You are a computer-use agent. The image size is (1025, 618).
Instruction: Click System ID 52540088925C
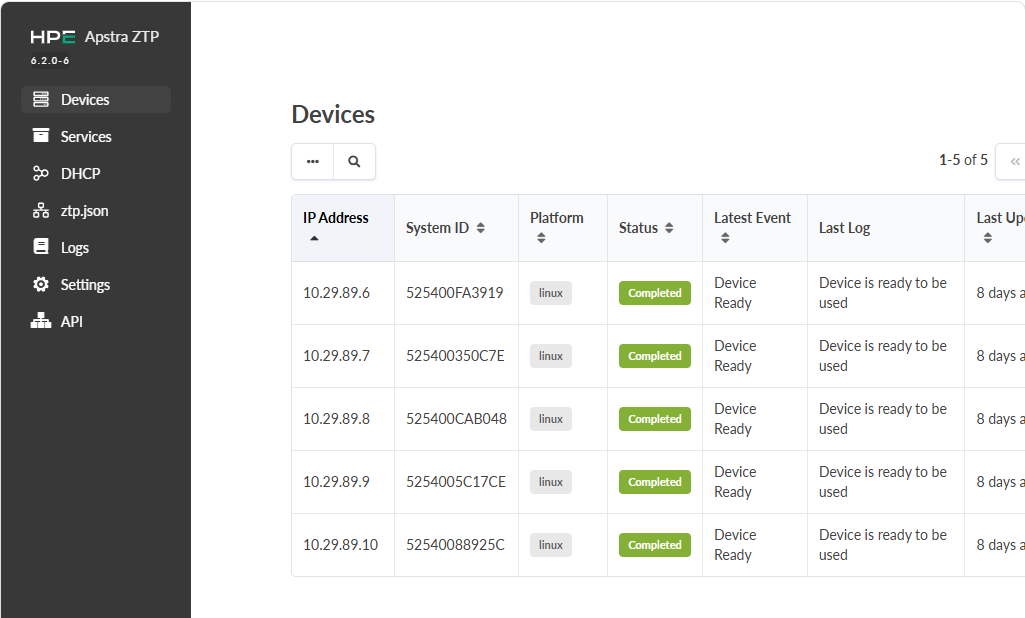pyautogui.click(x=455, y=545)
